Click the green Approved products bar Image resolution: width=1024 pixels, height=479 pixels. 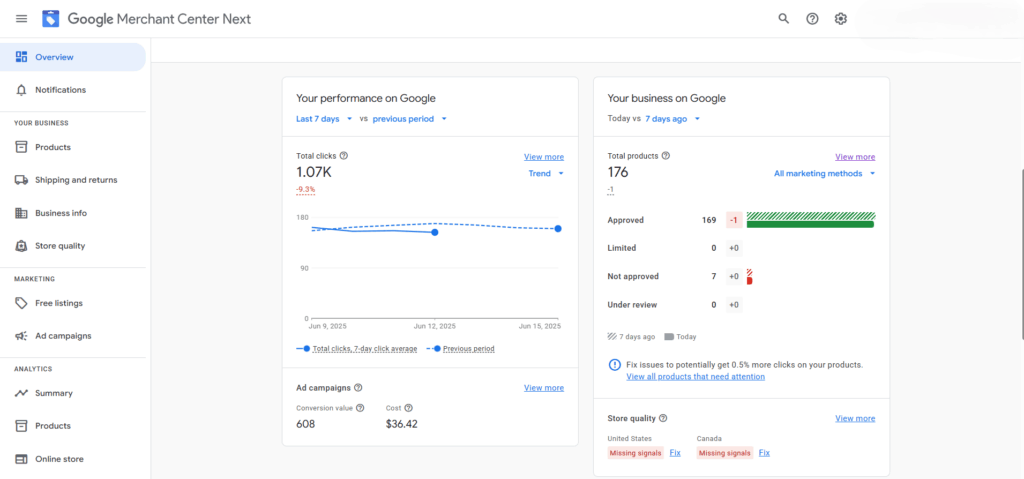(x=810, y=224)
